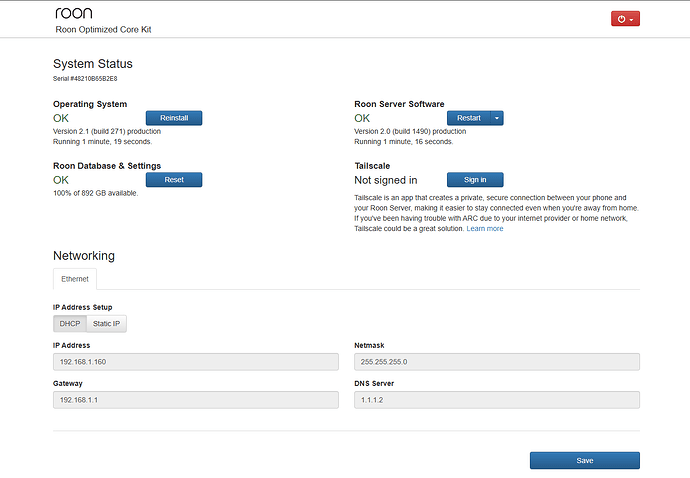
Task: Click the Netmask field 255.255.255.0
Action: click(497, 362)
